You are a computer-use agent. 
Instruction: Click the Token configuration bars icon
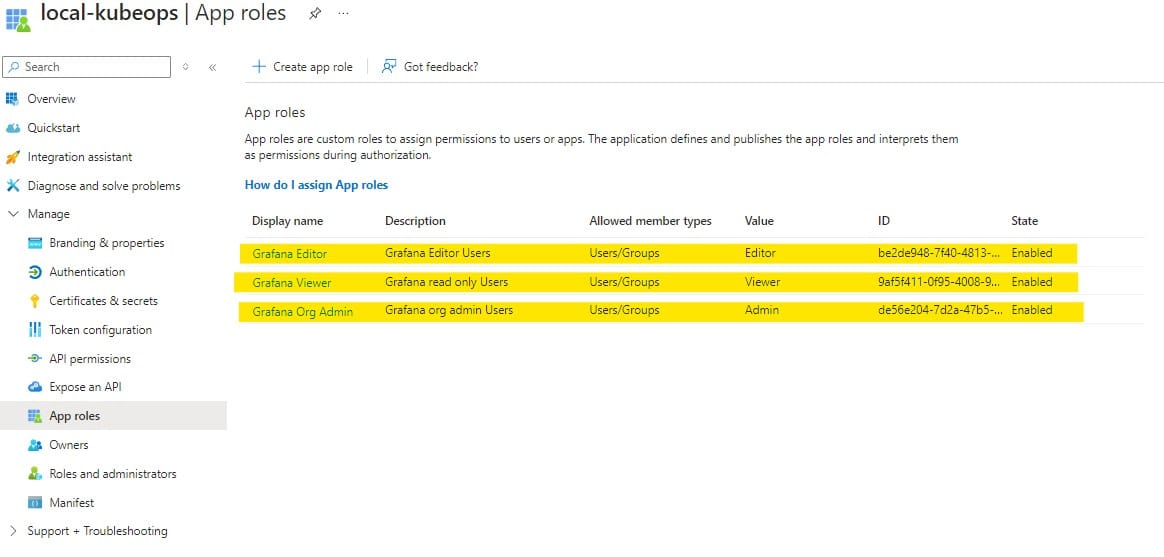(x=34, y=330)
